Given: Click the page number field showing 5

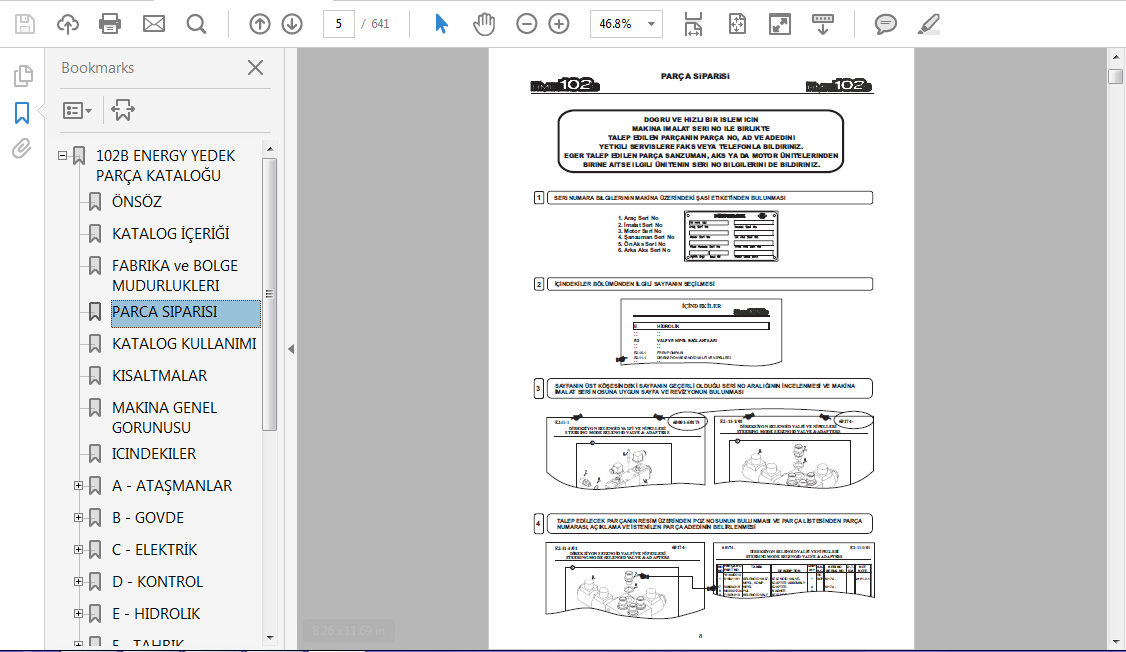Looking at the screenshot, I should pos(338,24).
